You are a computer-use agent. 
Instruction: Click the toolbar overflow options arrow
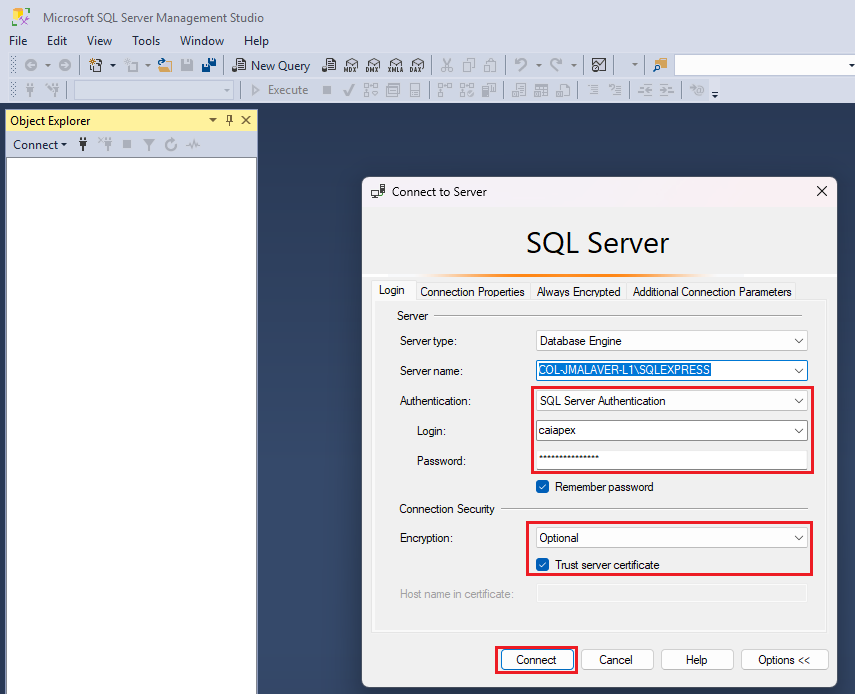coord(715,94)
